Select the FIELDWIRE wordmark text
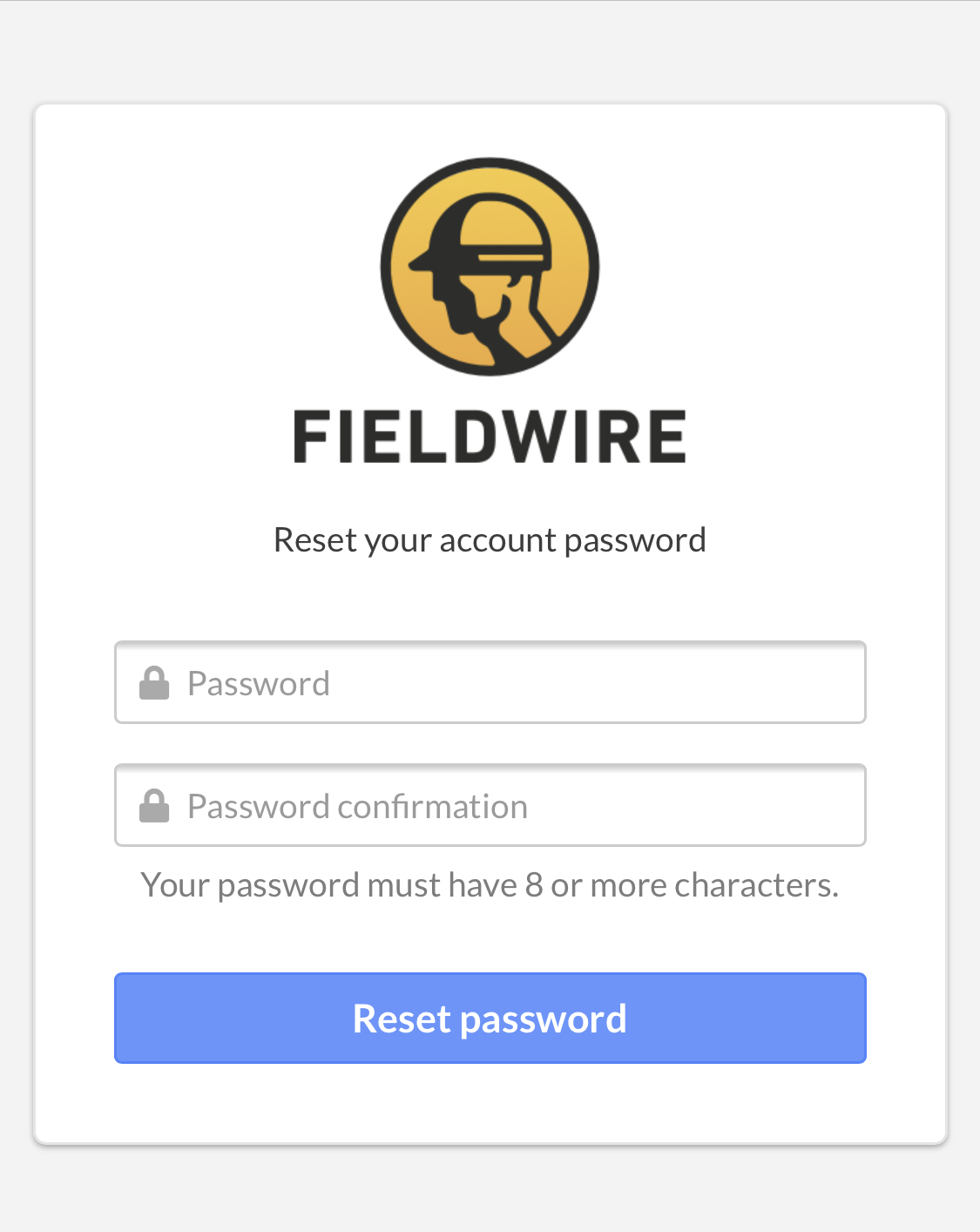The height and width of the screenshot is (1232, 980). point(490,437)
